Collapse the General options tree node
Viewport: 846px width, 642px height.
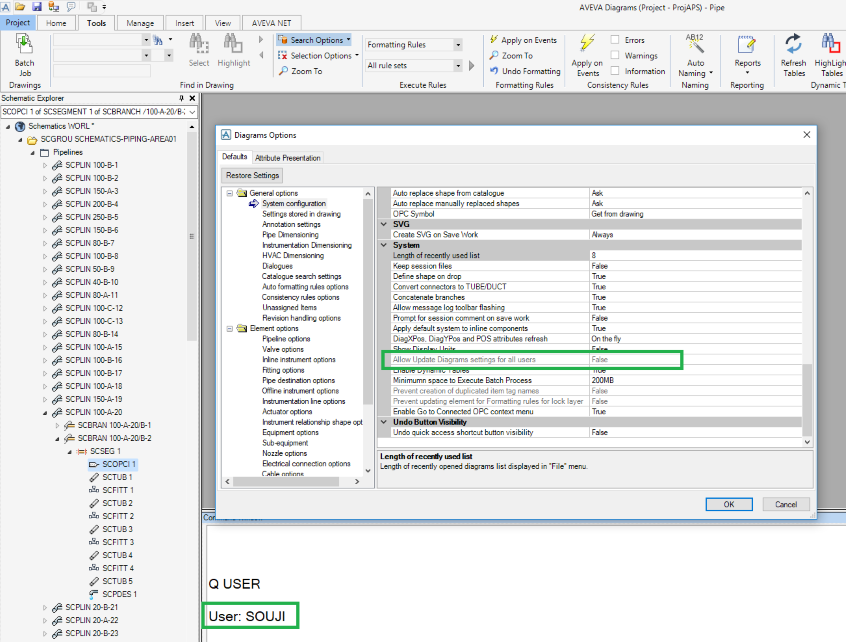(229, 193)
